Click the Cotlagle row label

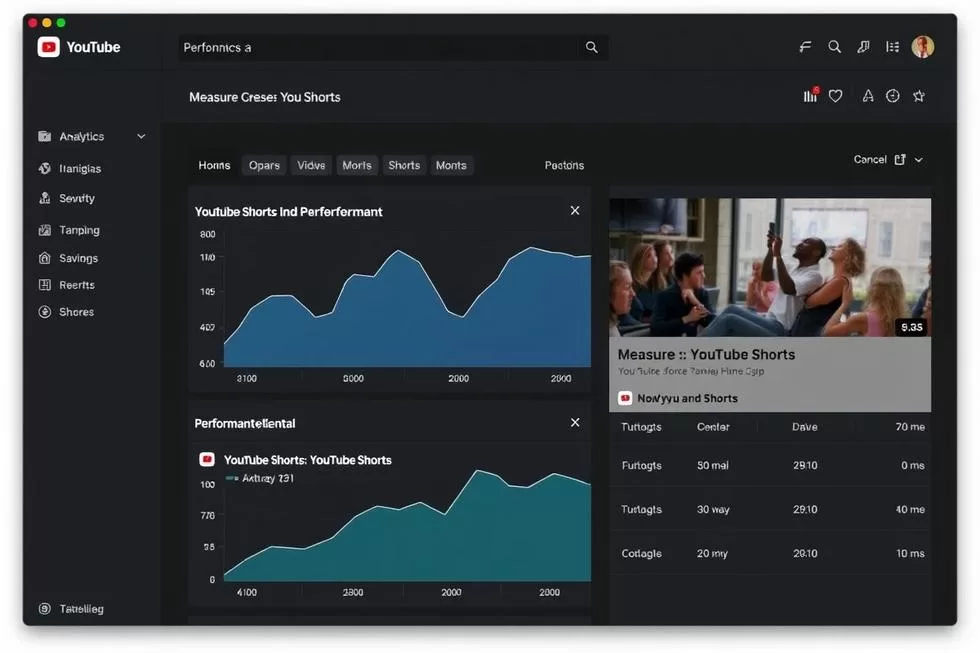(641, 554)
